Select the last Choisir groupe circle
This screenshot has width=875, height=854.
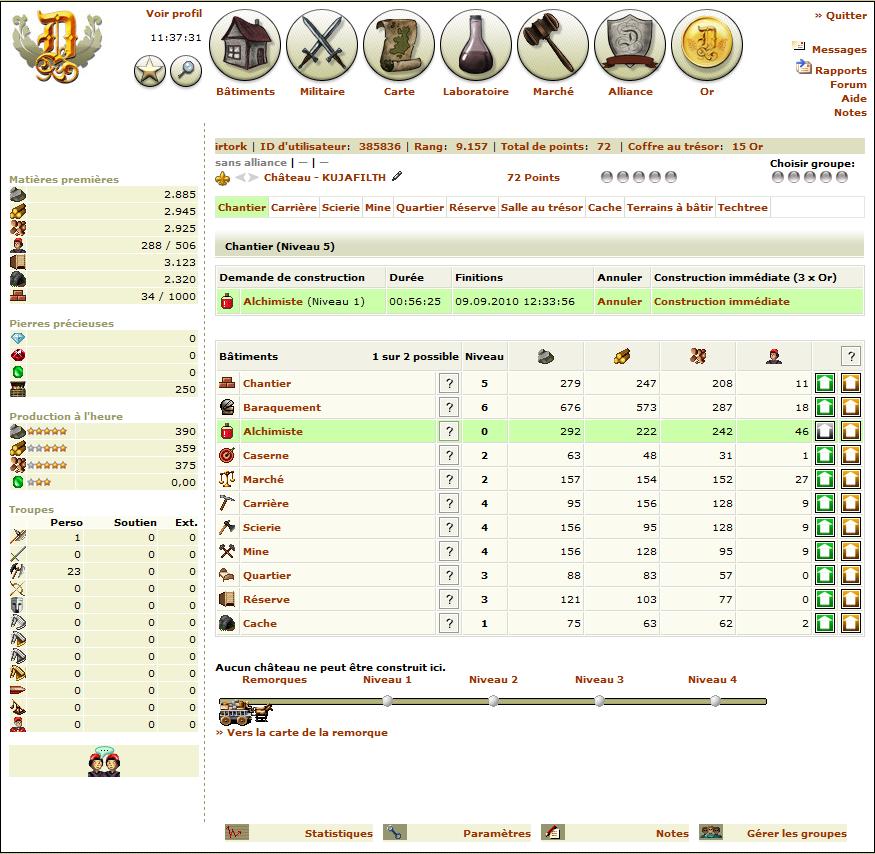(x=842, y=177)
